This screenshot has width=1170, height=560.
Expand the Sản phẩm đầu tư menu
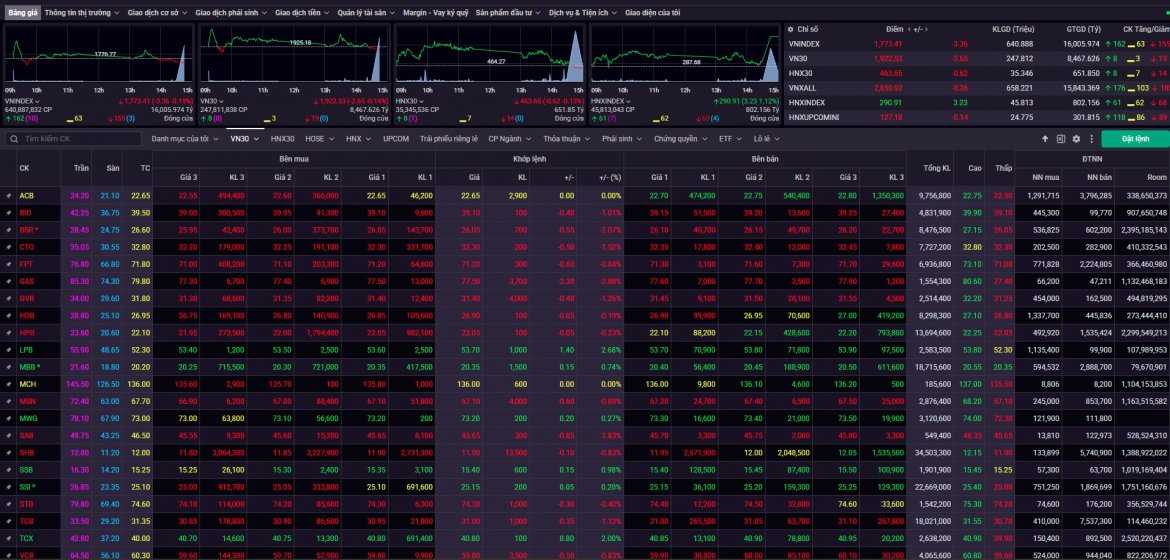(508, 13)
